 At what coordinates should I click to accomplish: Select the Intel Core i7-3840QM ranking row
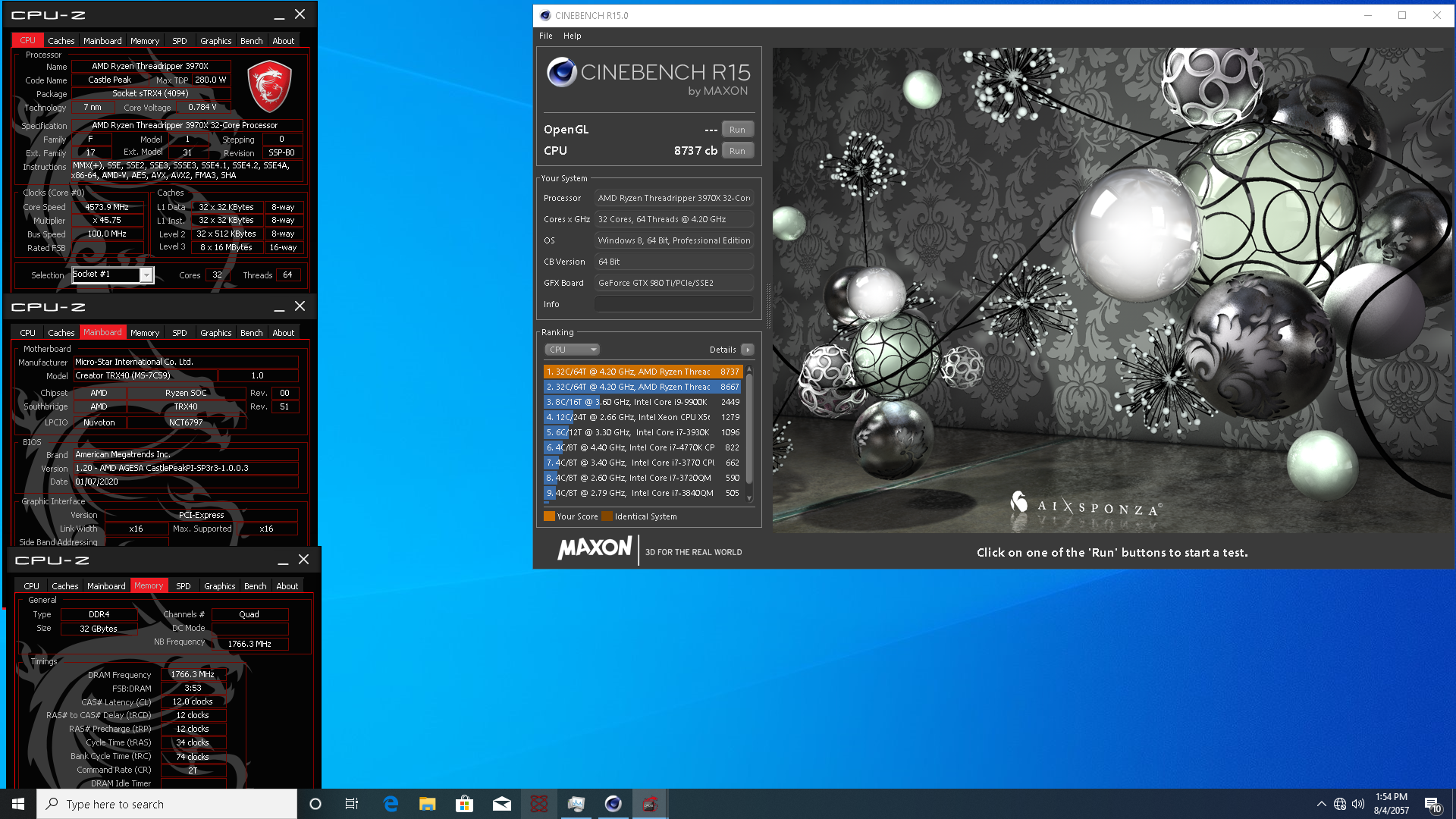point(643,493)
